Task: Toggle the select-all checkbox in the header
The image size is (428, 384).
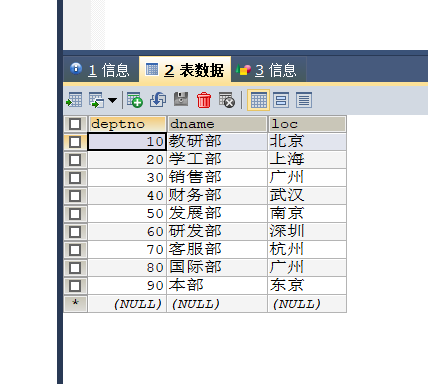Action: pos(75,124)
